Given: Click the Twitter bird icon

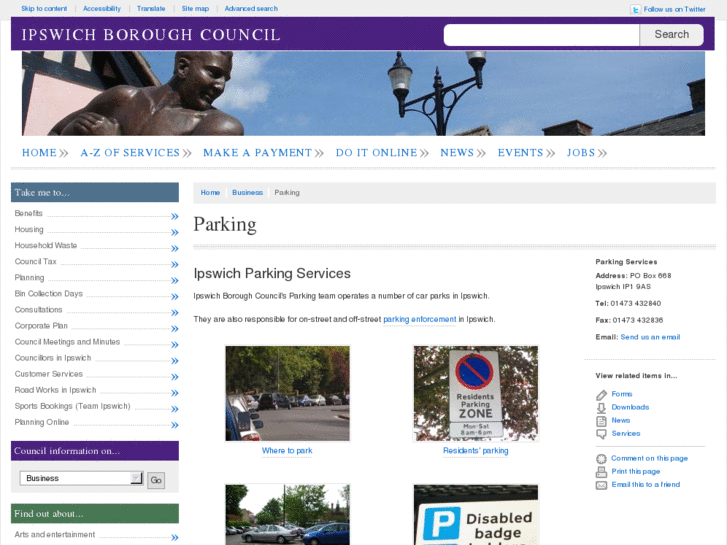Looking at the screenshot, I should click(x=635, y=9).
